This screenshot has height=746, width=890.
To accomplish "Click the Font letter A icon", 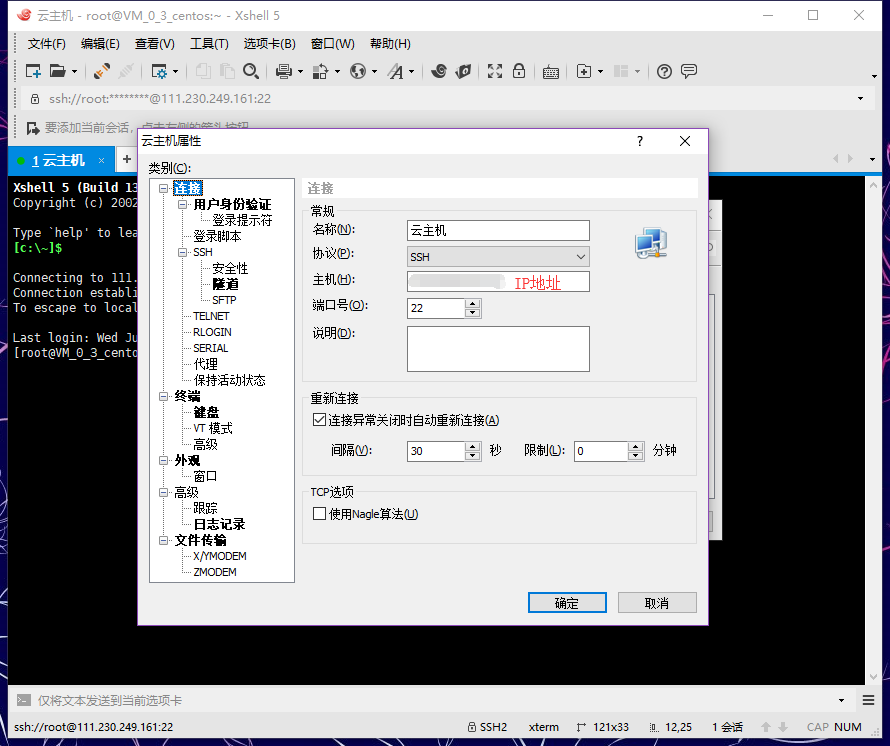I will [396, 72].
